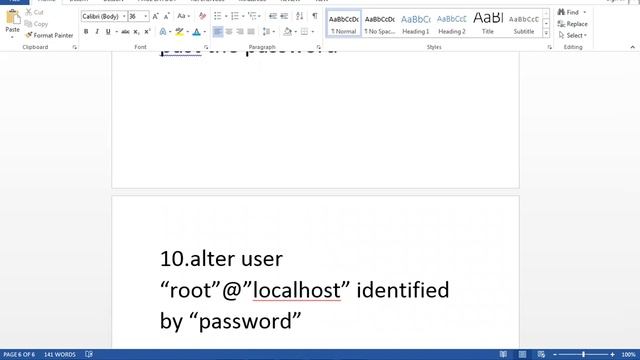Open Paragraph dialog launcher

click(319, 47)
